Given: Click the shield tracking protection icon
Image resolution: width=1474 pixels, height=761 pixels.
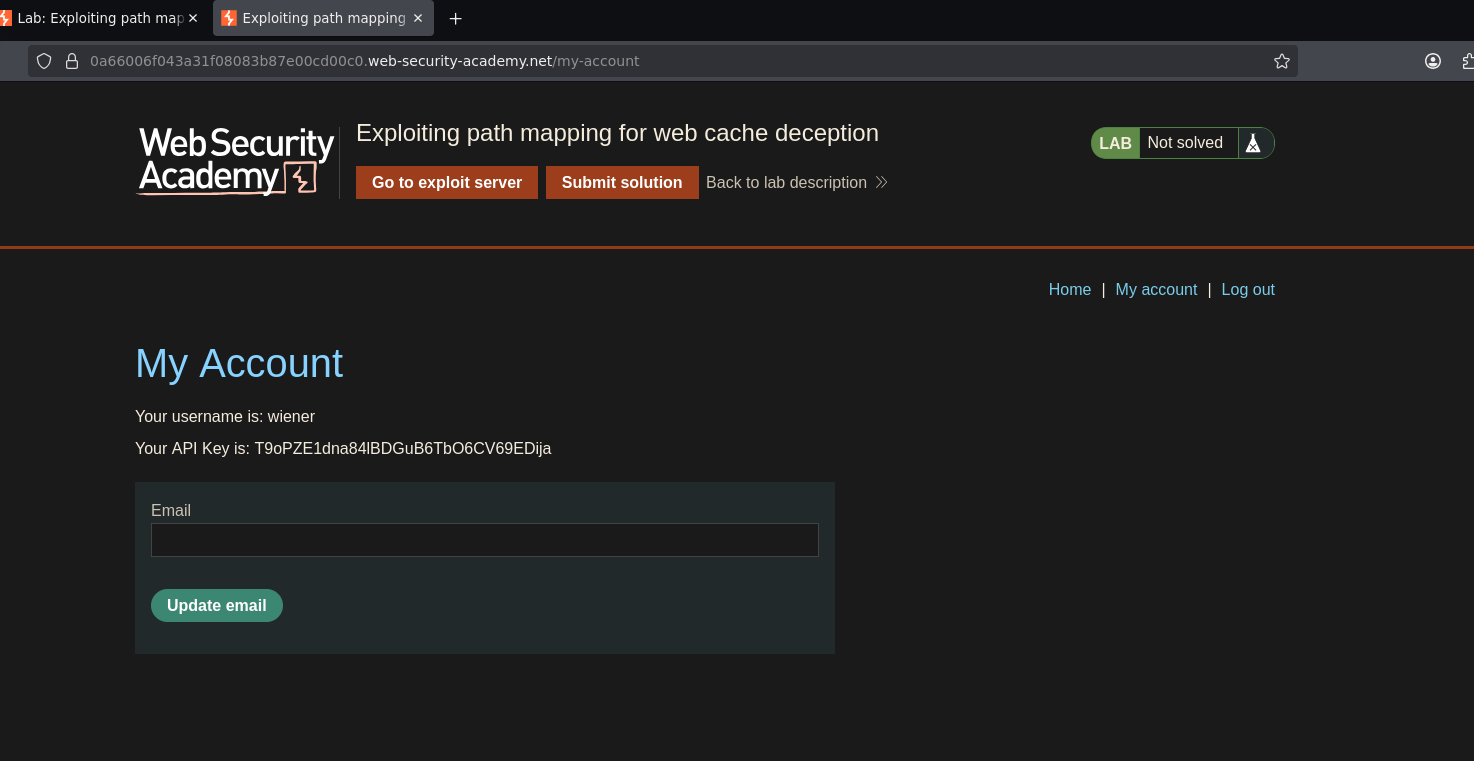Looking at the screenshot, I should pyautogui.click(x=44, y=61).
